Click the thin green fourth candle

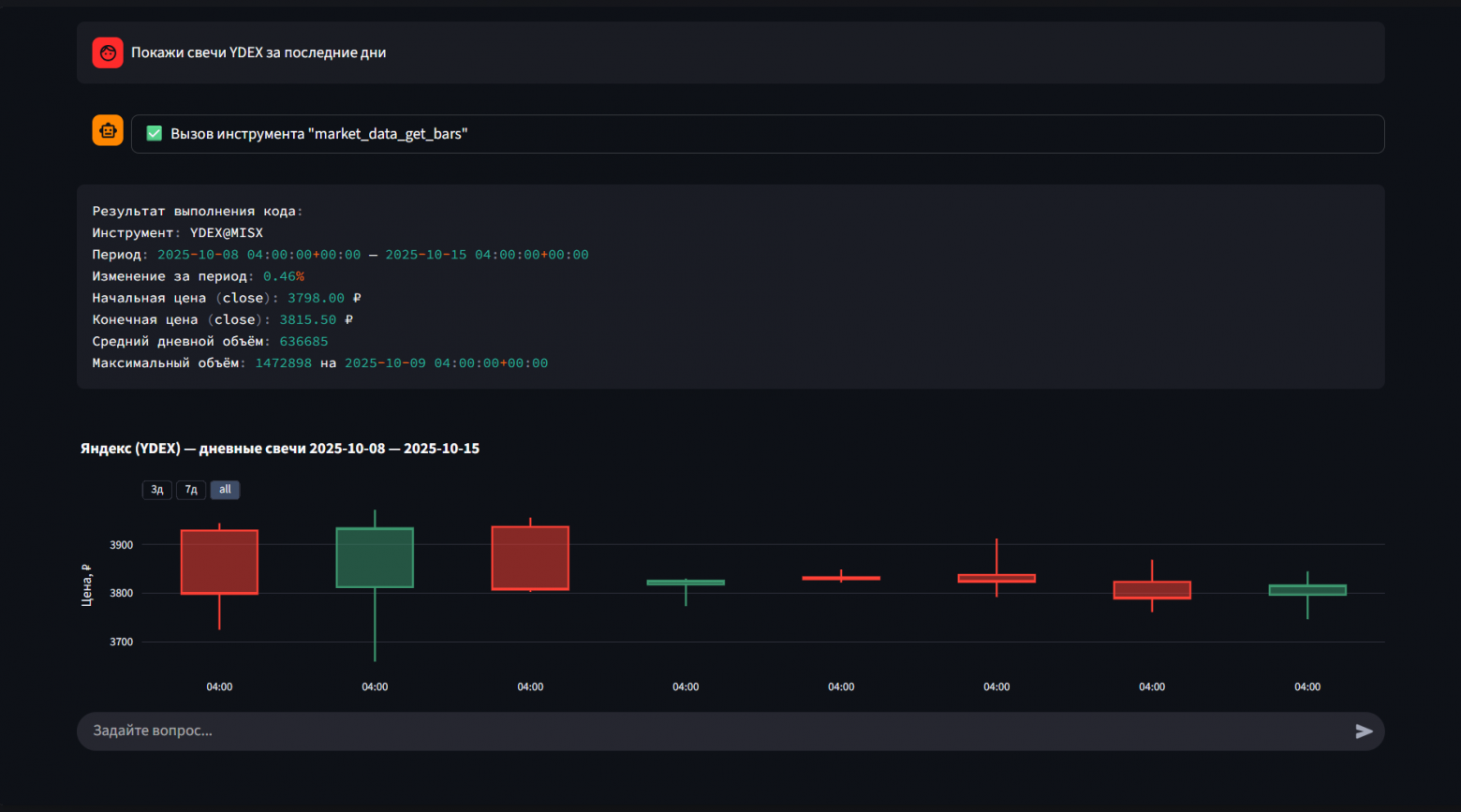tap(686, 583)
